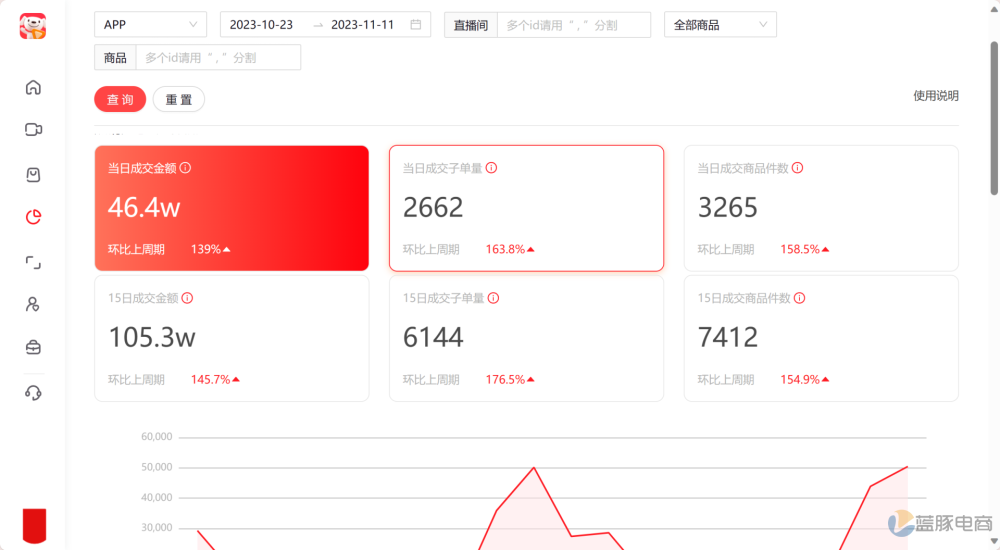This screenshot has width=1000, height=550.
Task: Open the user profile sidebar icon
Action: coord(33,304)
